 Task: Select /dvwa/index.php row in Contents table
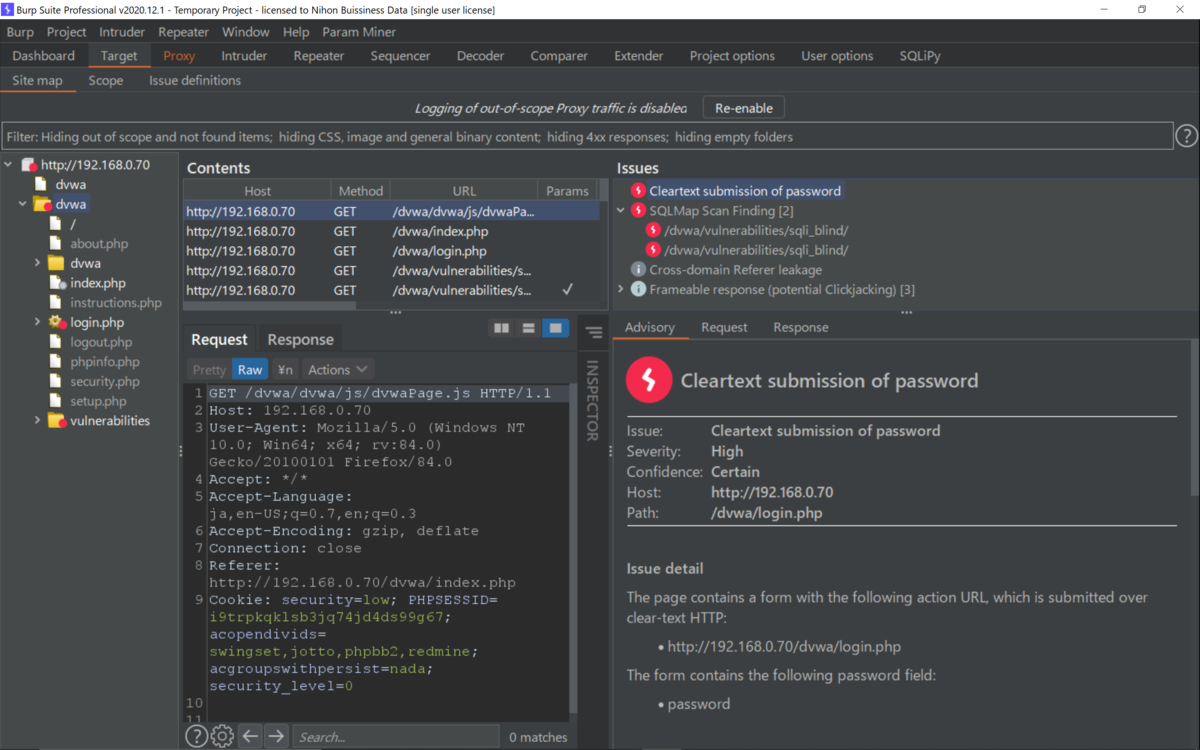(392, 231)
